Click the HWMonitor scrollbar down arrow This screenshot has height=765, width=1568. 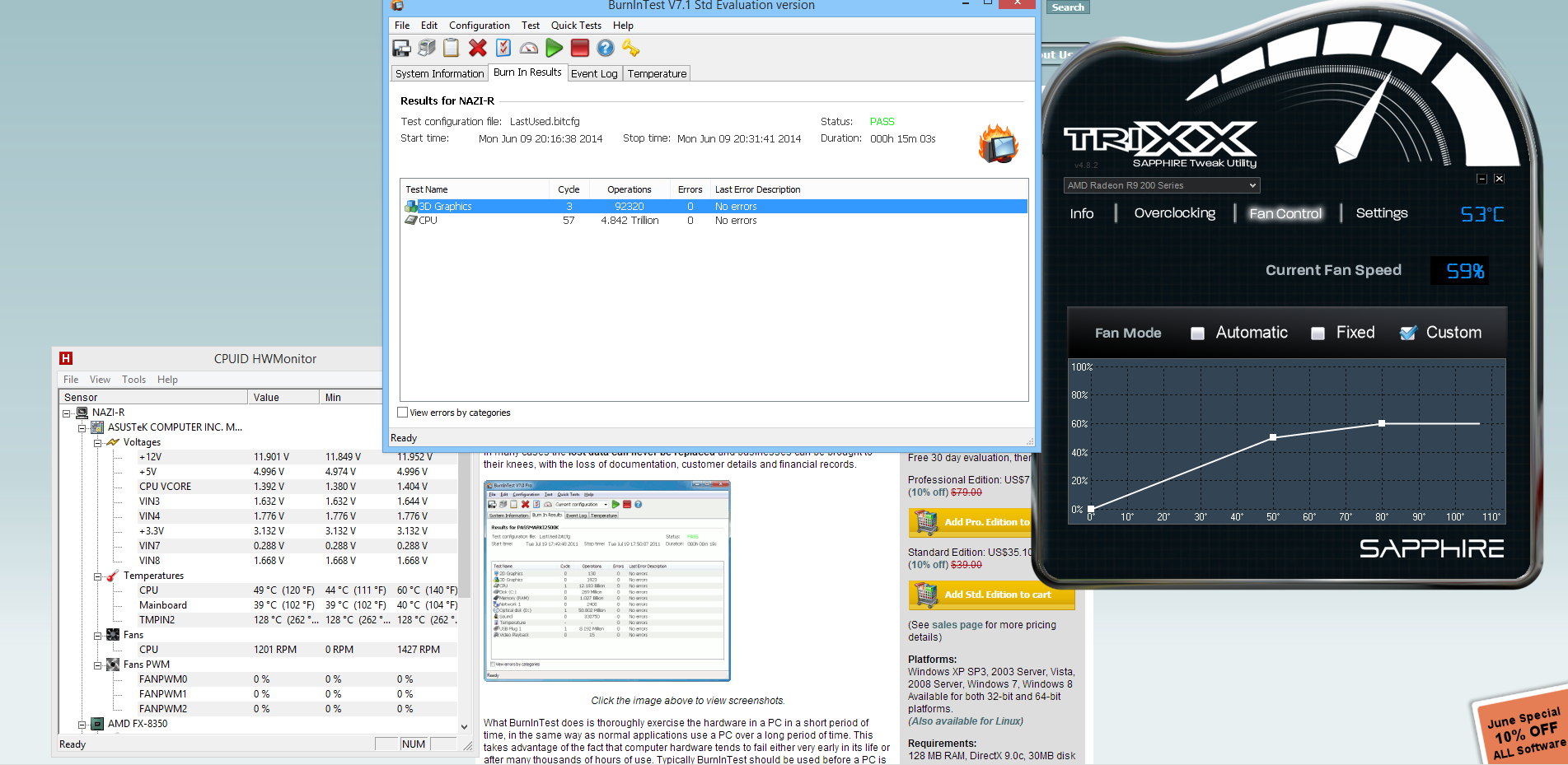(x=464, y=727)
